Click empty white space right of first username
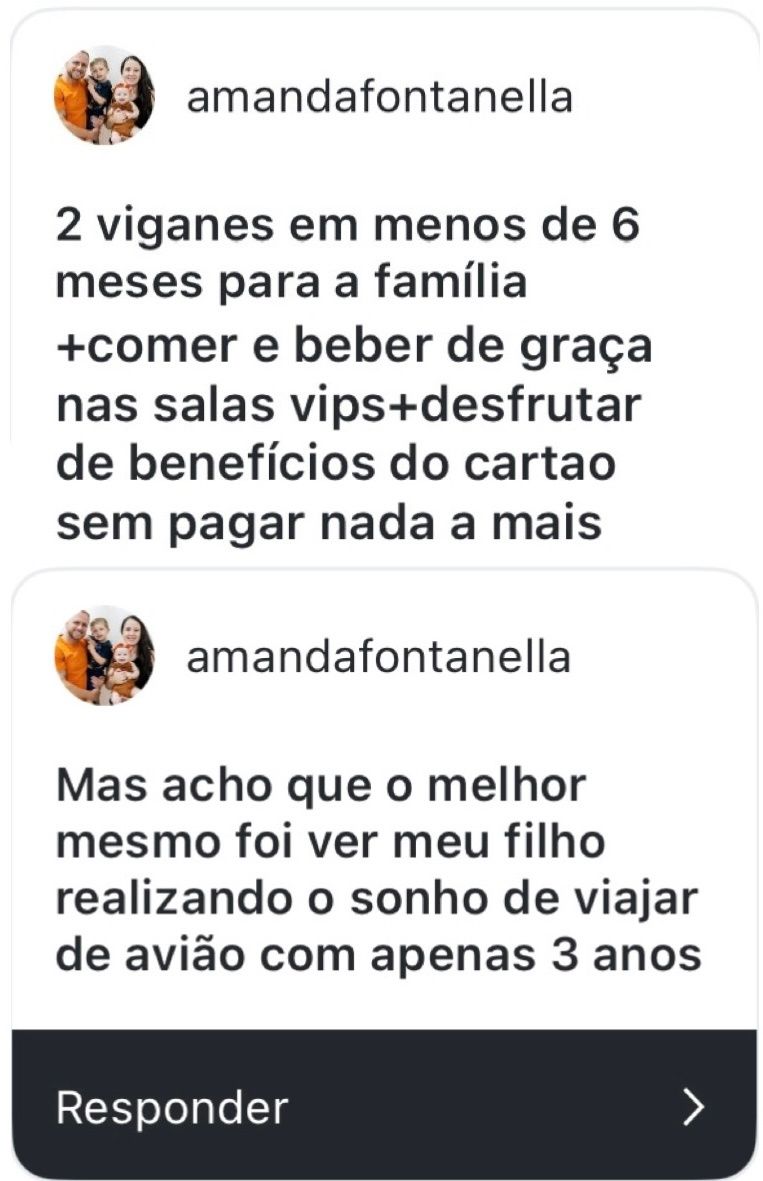This screenshot has height=1181, width=763. pyautogui.click(x=663, y=97)
